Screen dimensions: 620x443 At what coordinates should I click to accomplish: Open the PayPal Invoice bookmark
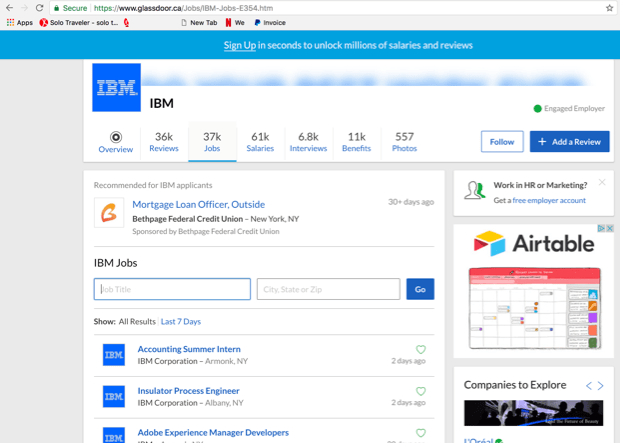[x=270, y=23]
